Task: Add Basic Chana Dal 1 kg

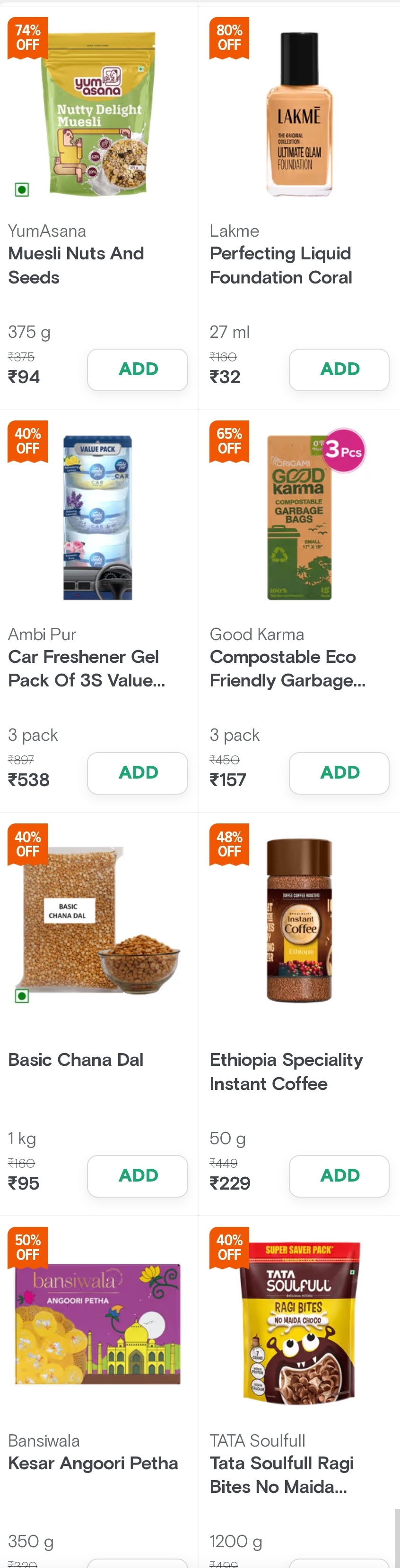Action: pyautogui.click(x=138, y=1175)
